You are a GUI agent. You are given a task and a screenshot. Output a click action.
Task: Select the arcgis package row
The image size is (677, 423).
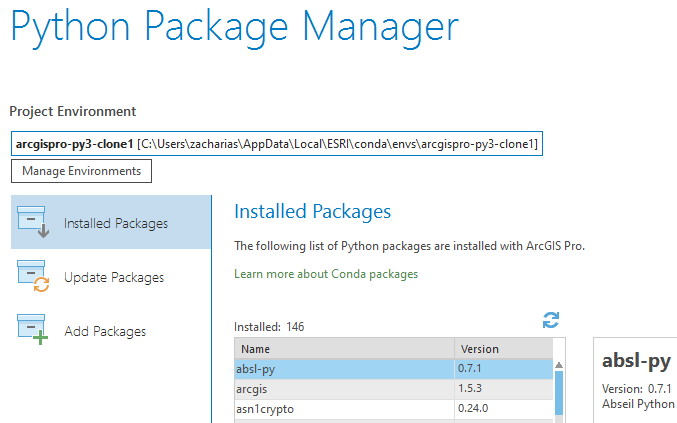394,389
